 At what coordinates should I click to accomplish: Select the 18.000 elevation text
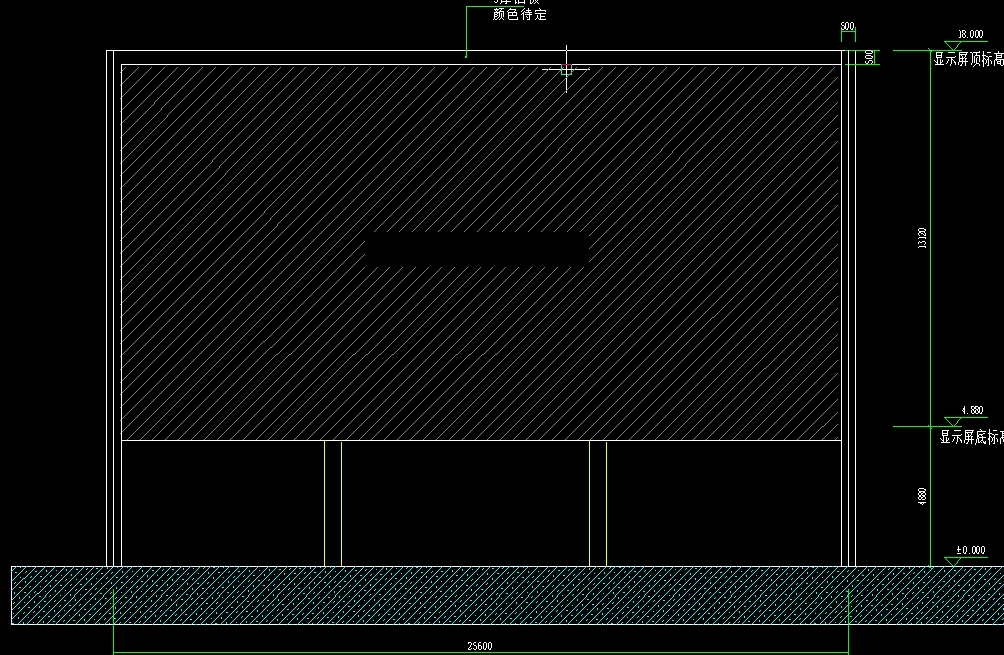pyautogui.click(x=970, y=34)
